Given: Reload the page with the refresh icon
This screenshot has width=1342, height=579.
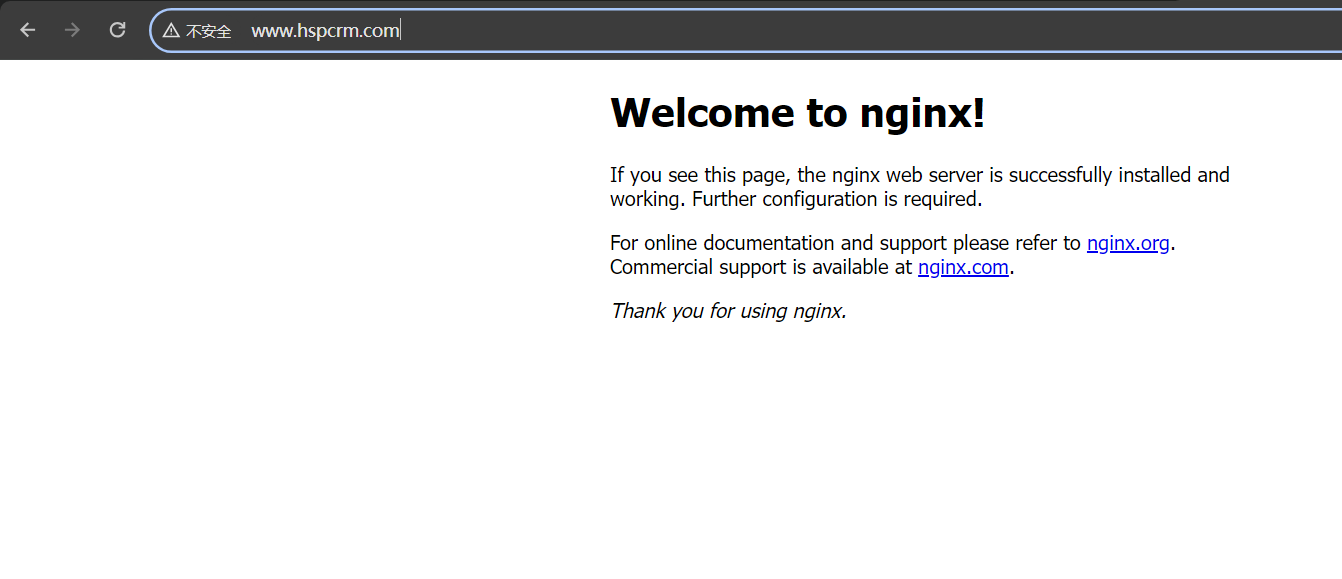Looking at the screenshot, I should (118, 30).
